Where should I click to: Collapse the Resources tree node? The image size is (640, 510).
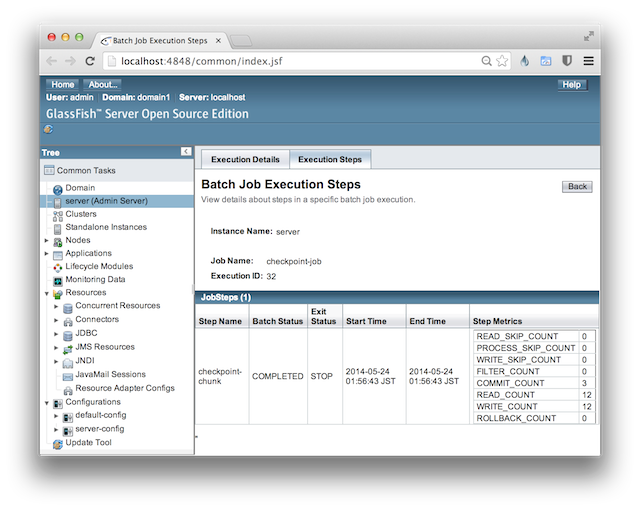46,293
